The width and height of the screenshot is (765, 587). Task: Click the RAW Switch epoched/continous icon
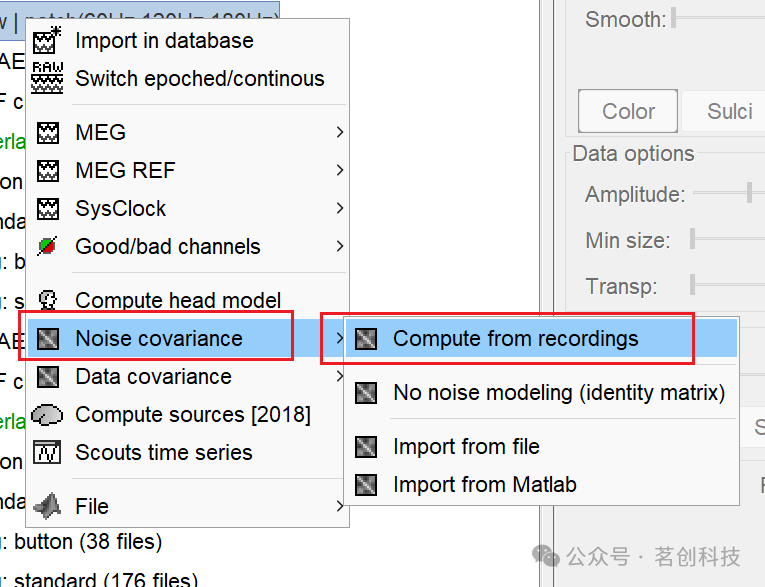[47, 78]
